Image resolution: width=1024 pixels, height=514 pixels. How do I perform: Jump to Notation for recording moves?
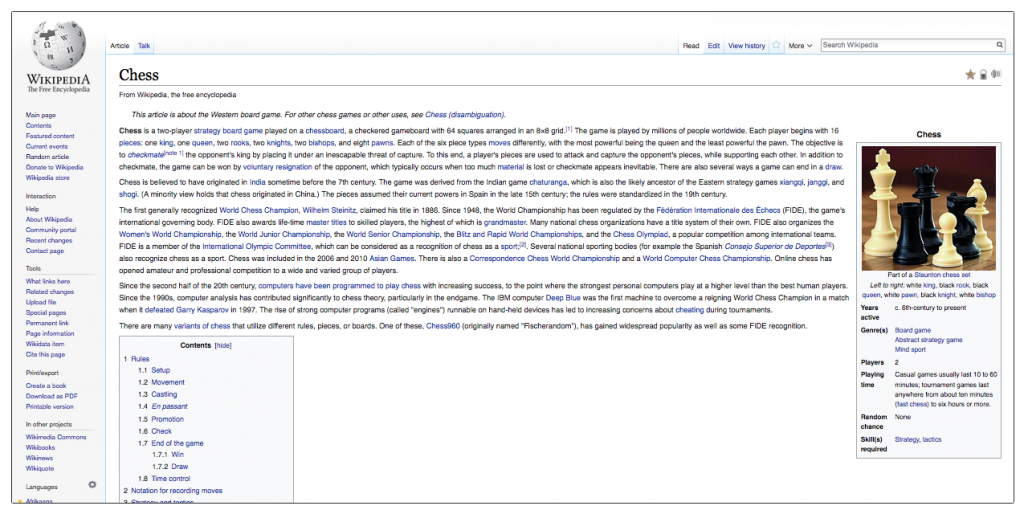coord(176,490)
